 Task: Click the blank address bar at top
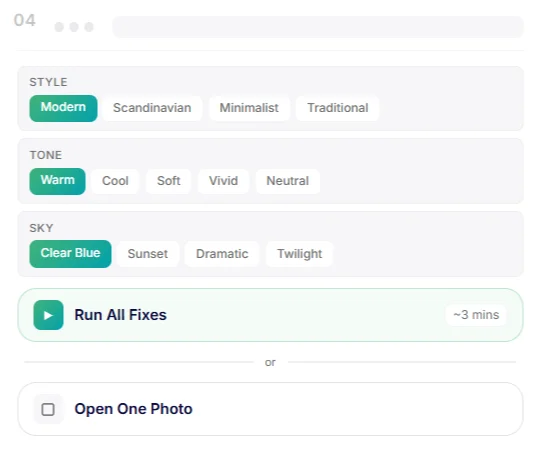click(318, 27)
